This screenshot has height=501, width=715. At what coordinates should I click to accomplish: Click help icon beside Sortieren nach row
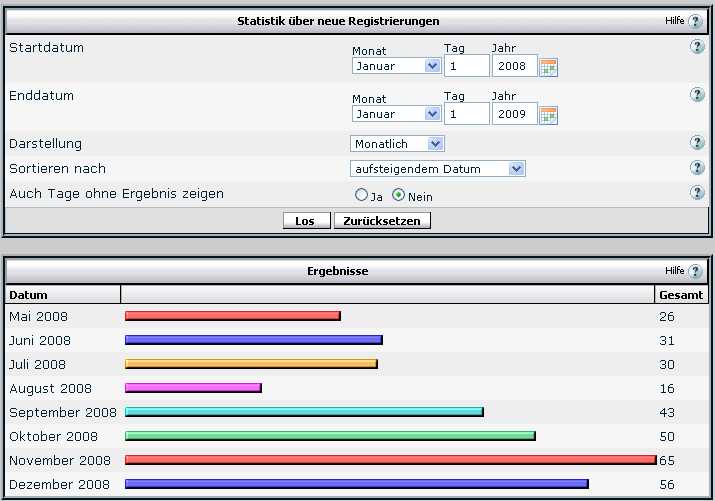click(697, 168)
